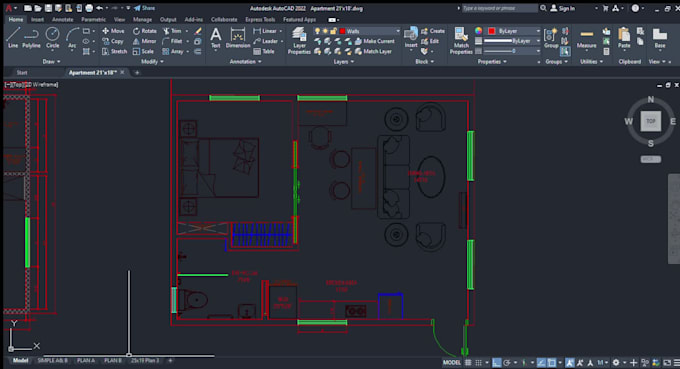Toggle MODEL space button in status bar
This screenshot has width=680, height=369.
click(x=451, y=362)
